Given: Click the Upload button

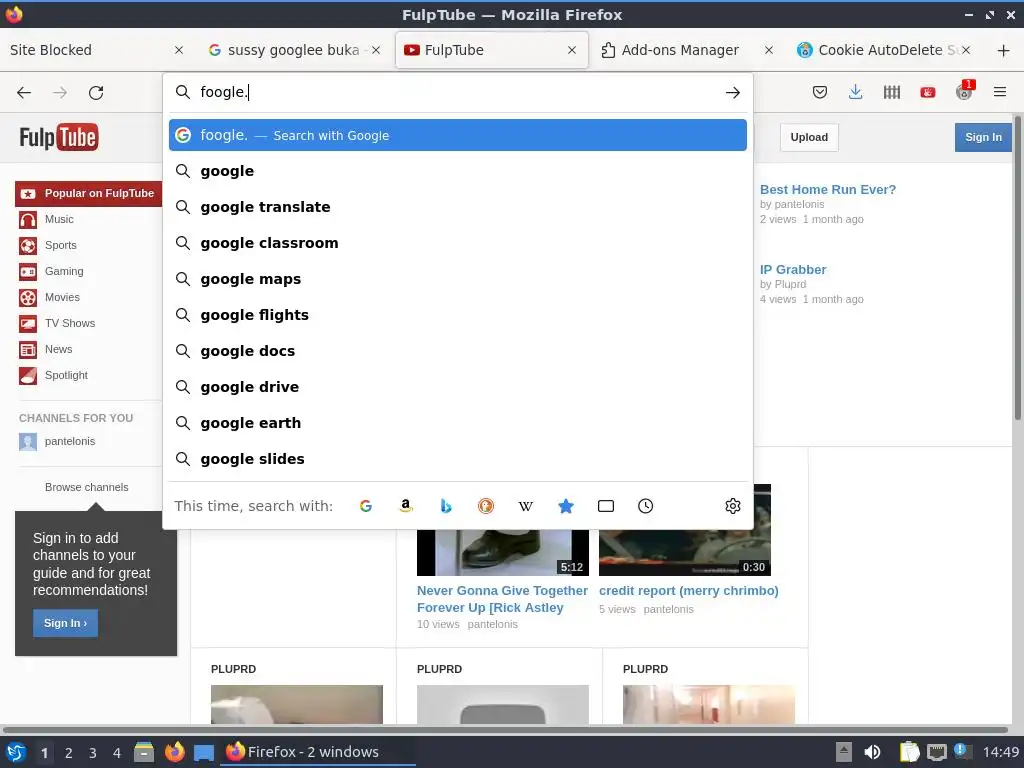Looking at the screenshot, I should pyautogui.click(x=809, y=137).
